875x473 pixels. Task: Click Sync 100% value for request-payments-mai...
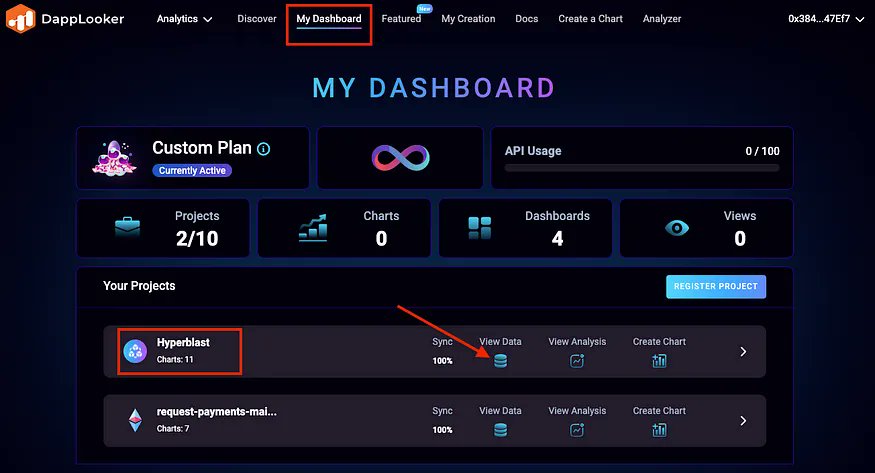[443, 430]
